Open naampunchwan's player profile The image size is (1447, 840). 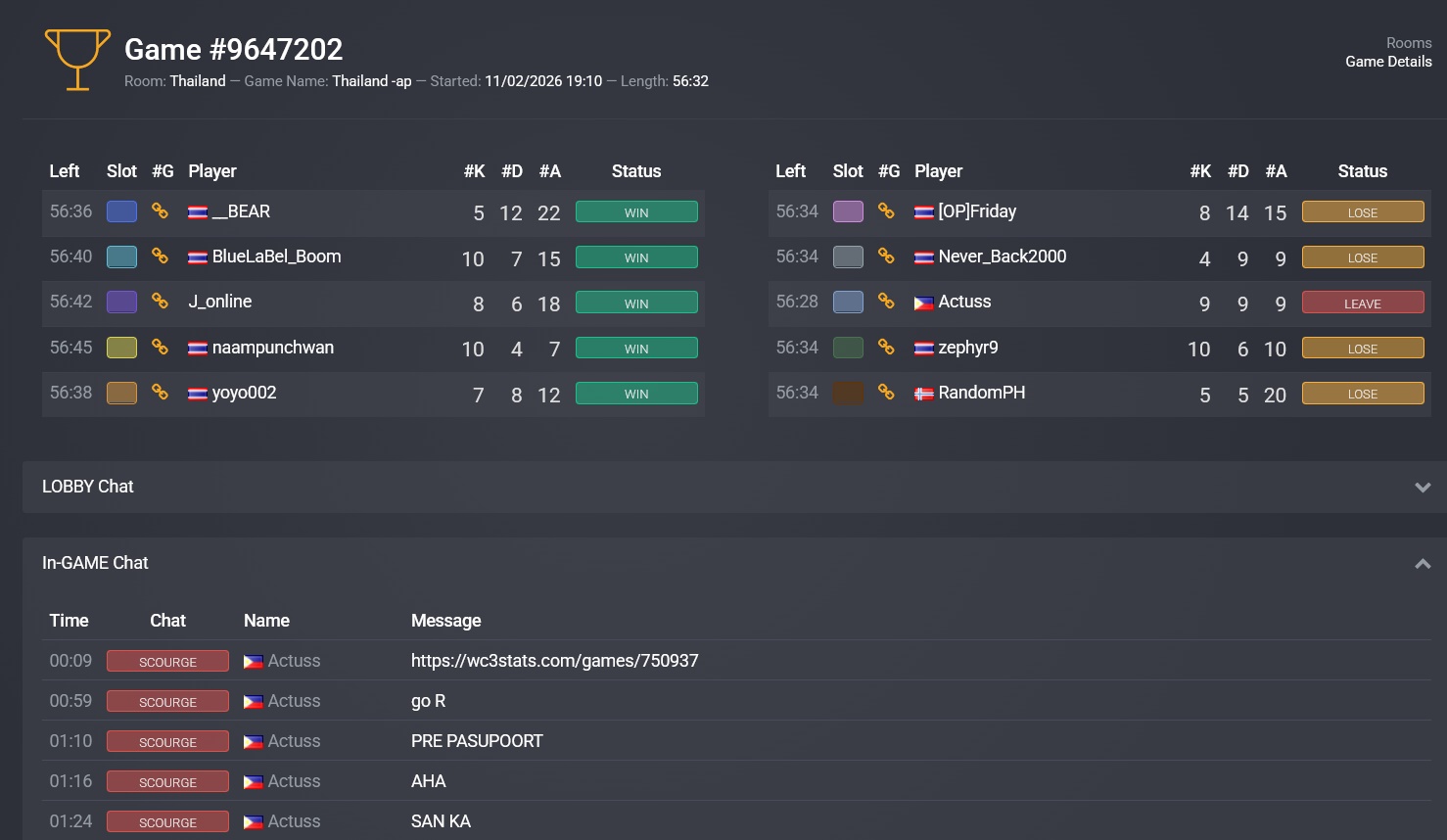[272, 348]
